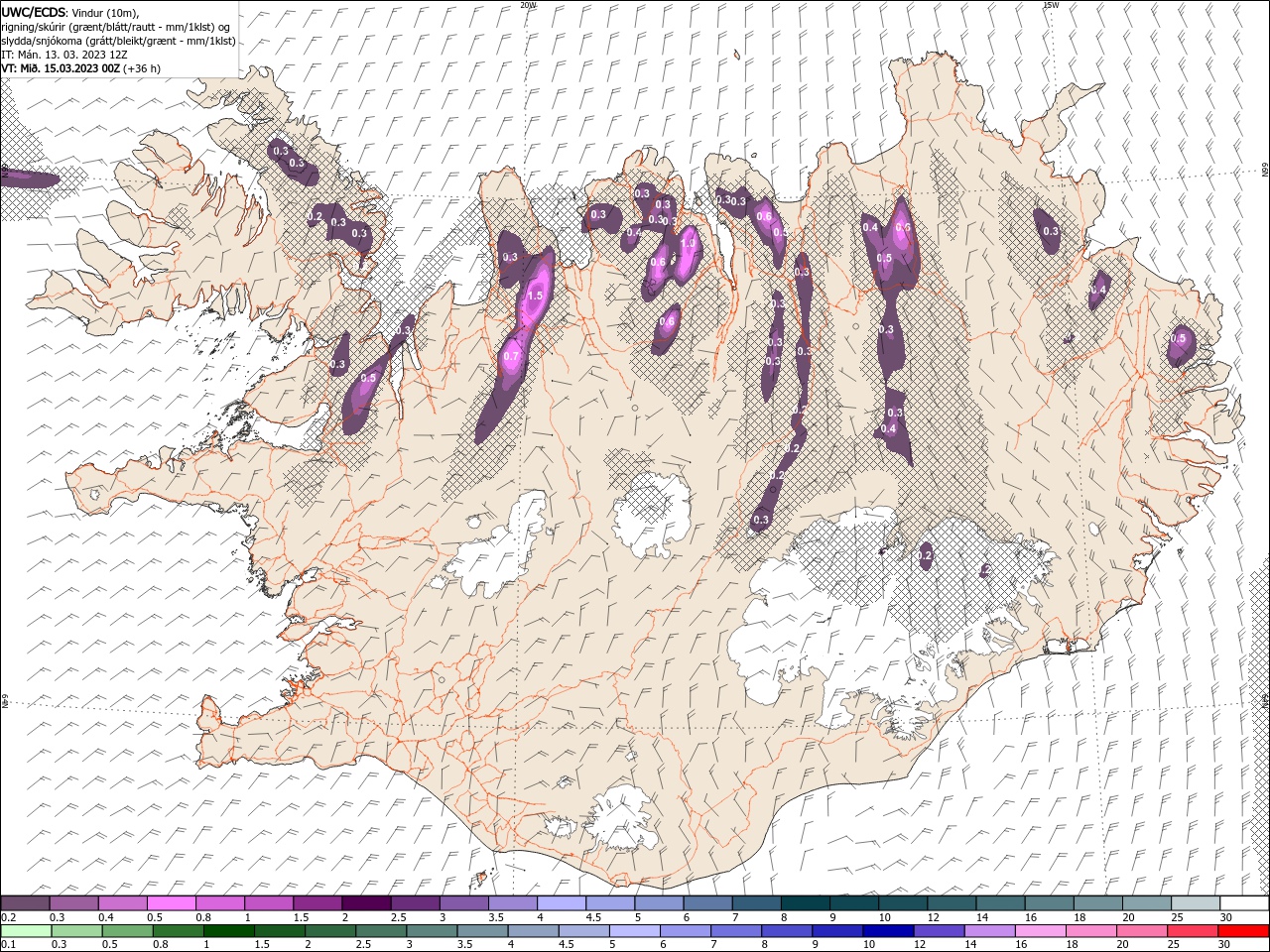1270x952 pixels.
Task: Pick upper legend lavender swatch starting at 4
Action: coord(561,903)
